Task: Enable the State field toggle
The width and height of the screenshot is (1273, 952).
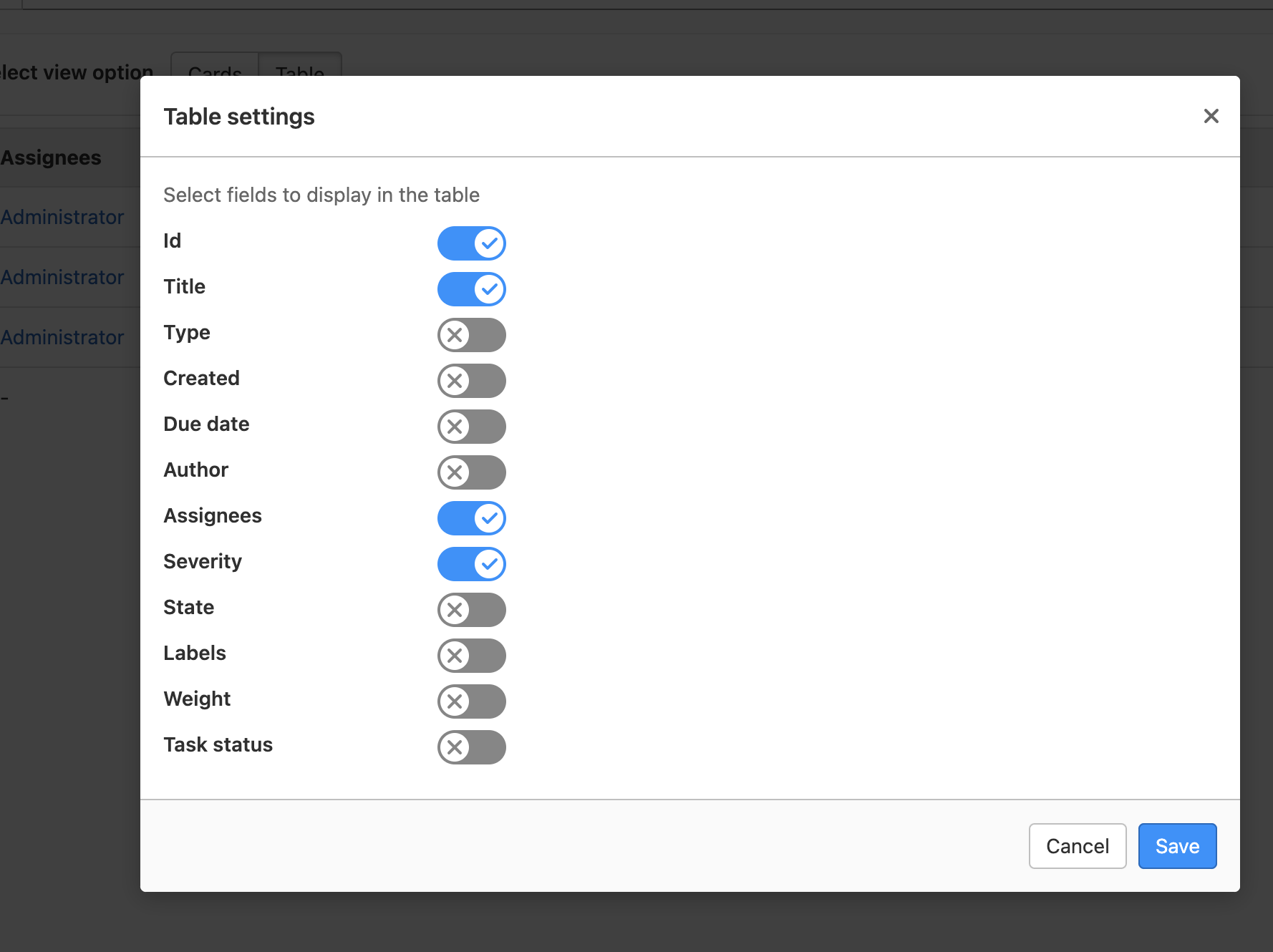Action: click(x=471, y=610)
